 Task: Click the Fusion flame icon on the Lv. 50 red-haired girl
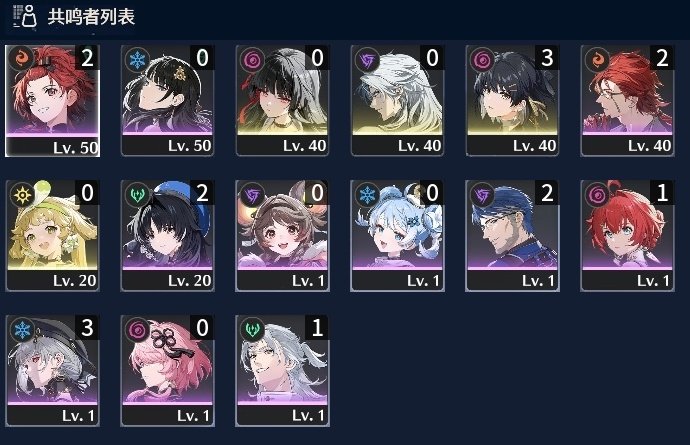pos(21,59)
